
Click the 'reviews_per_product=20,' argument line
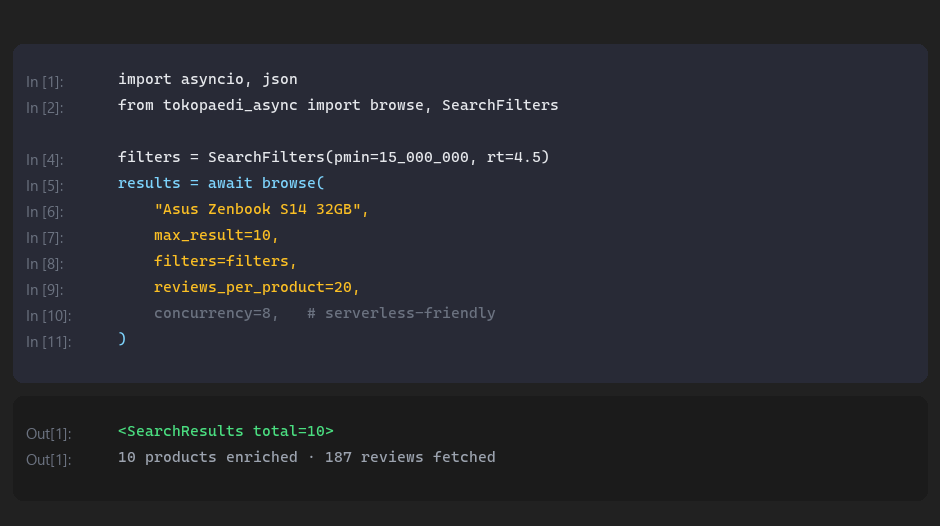tap(257, 287)
